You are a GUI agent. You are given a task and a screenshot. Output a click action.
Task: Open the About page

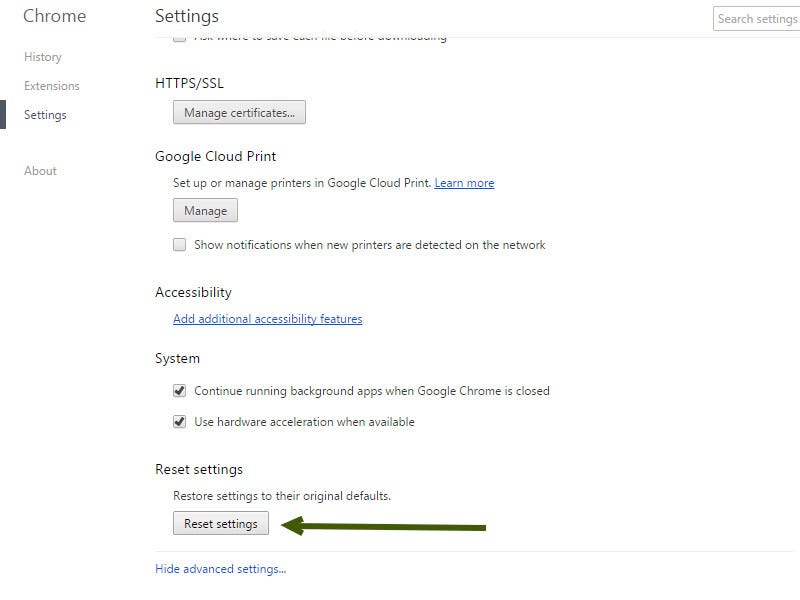(40, 171)
